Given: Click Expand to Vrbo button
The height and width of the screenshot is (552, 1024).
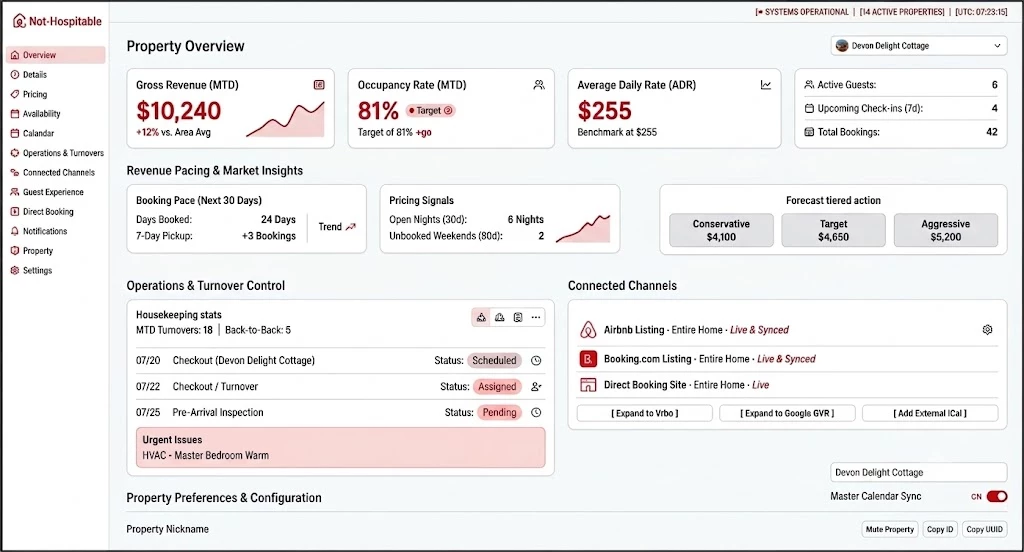Looking at the screenshot, I should coord(645,414).
